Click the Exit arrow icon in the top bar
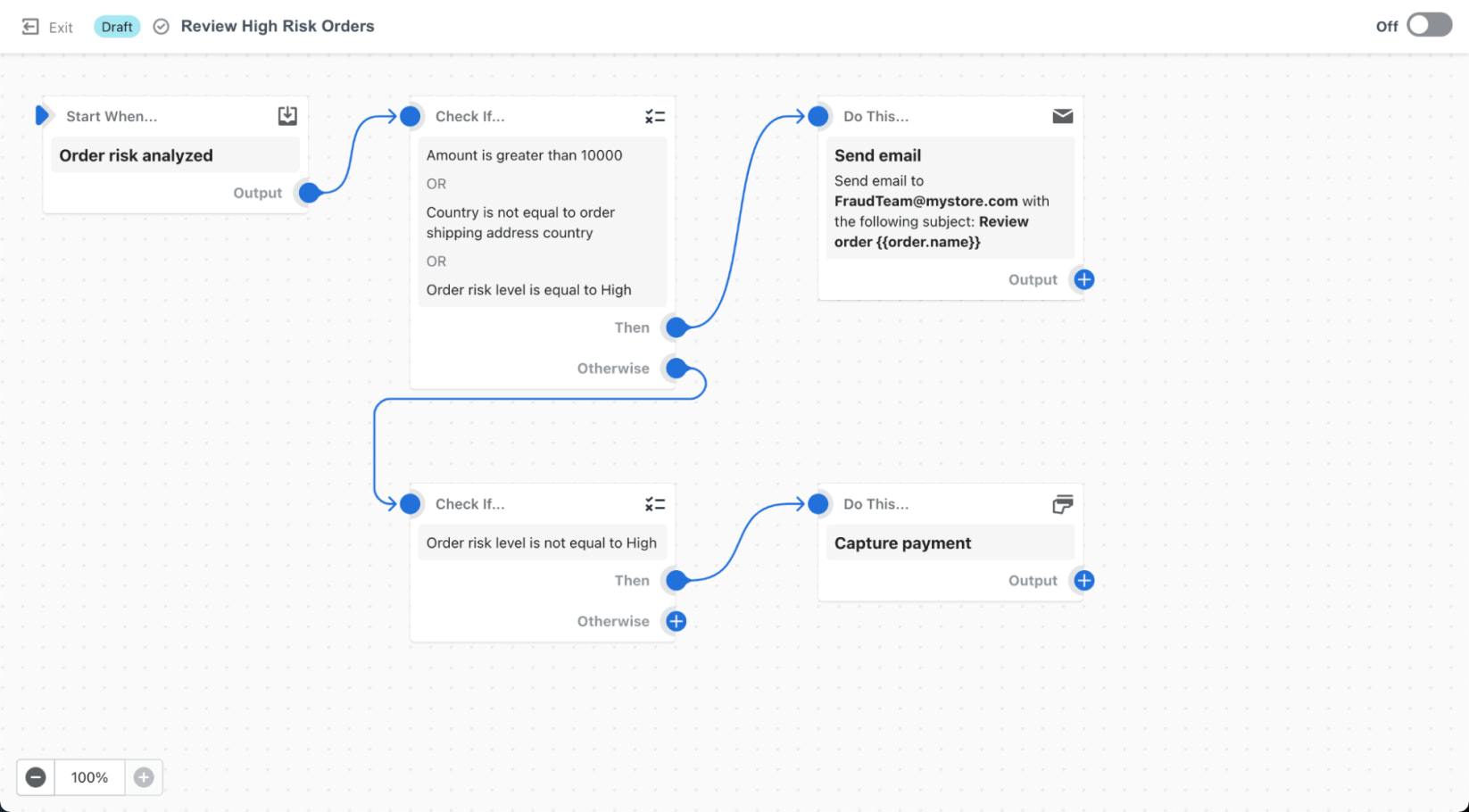Screen dimensions: 1469x812 tap(28, 26)
